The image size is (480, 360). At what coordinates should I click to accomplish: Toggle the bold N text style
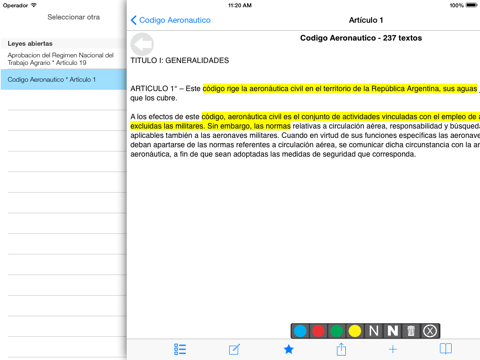393,331
